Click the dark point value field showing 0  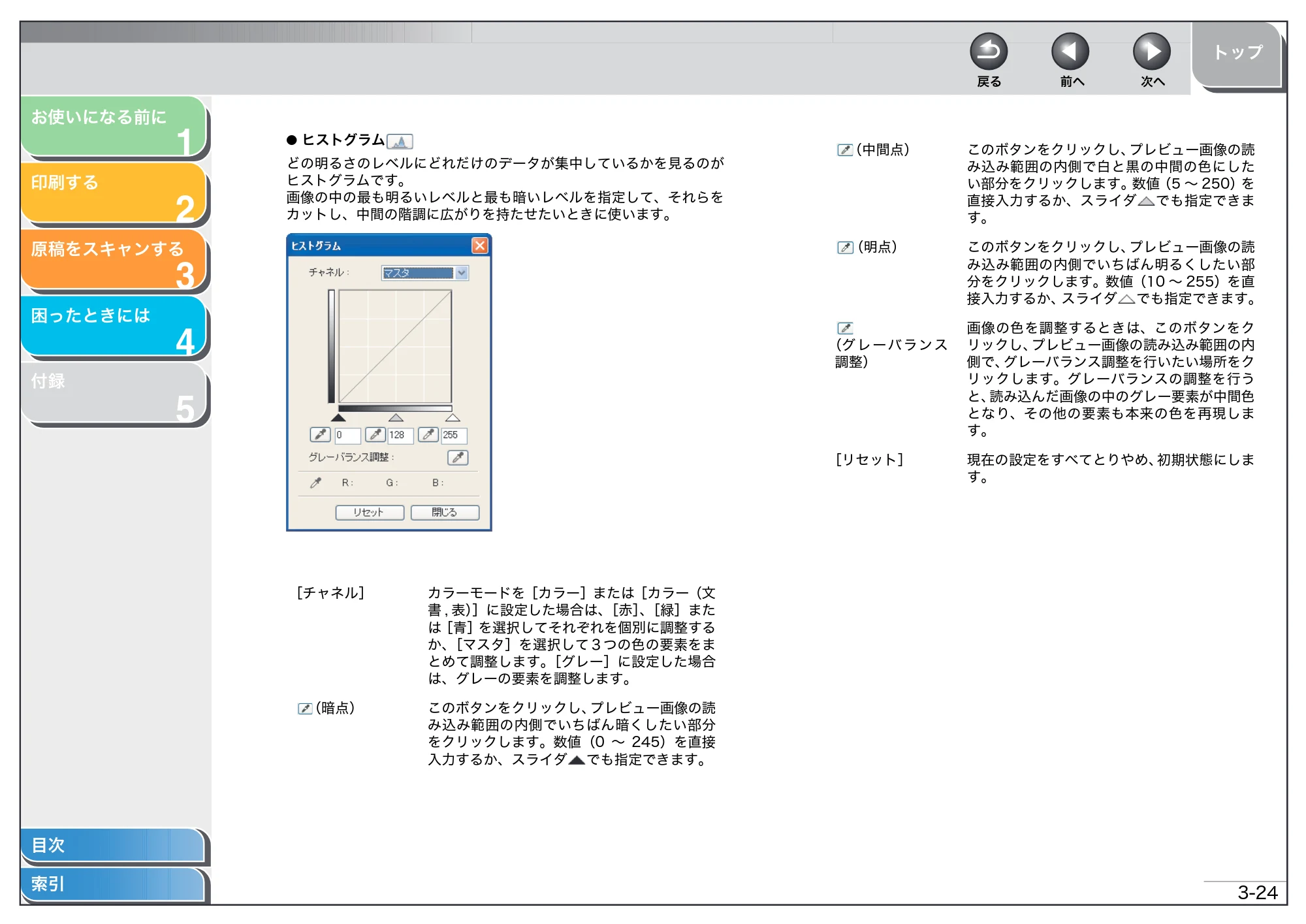click(347, 435)
